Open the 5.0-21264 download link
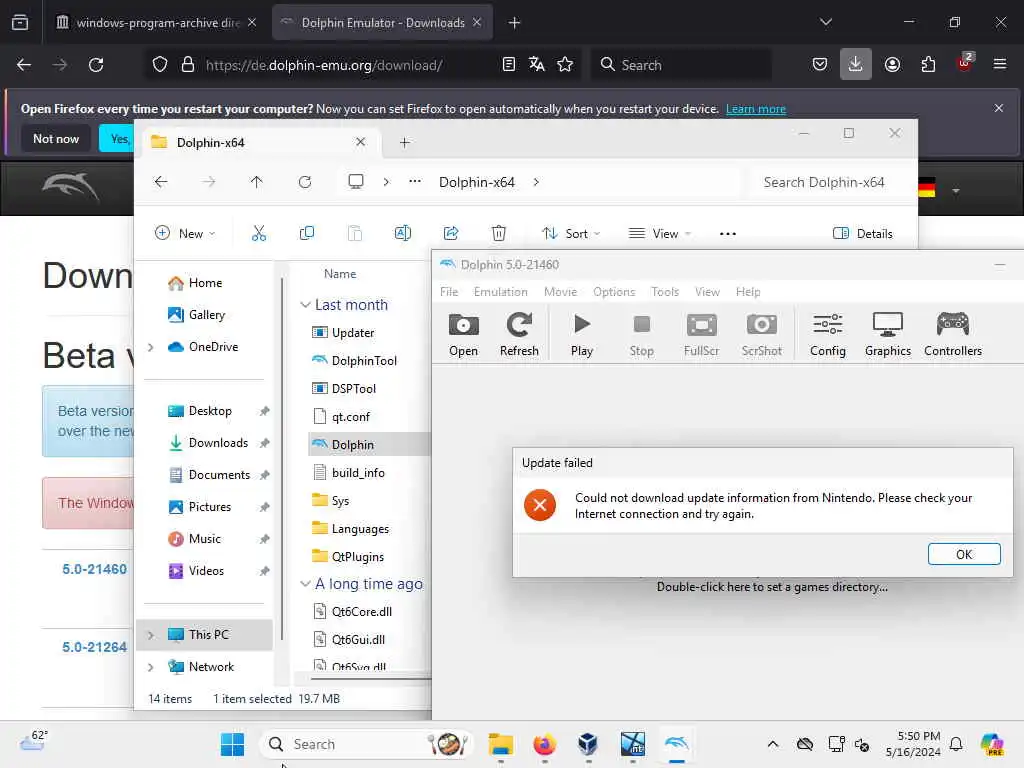The width and height of the screenshot is (1024, 768). point(94,647)
